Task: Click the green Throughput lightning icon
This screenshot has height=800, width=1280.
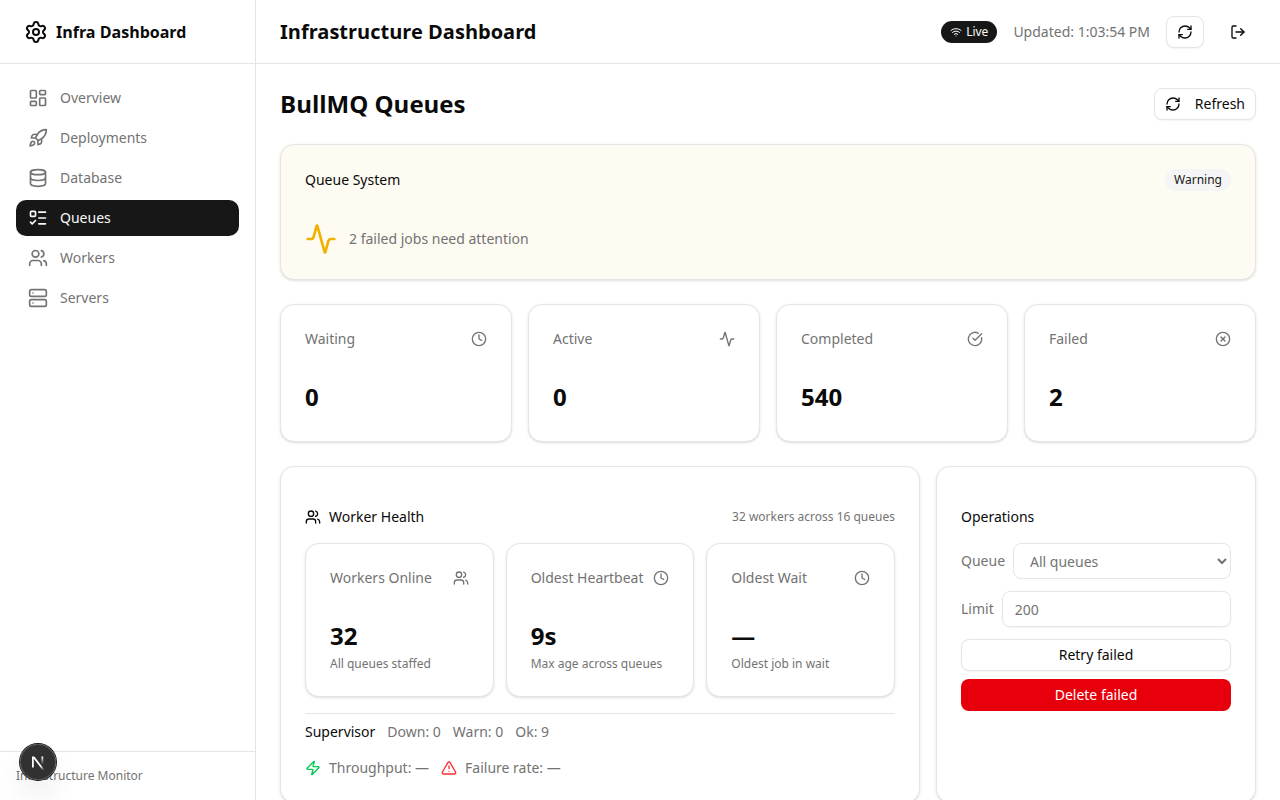Action: [313, 768]
